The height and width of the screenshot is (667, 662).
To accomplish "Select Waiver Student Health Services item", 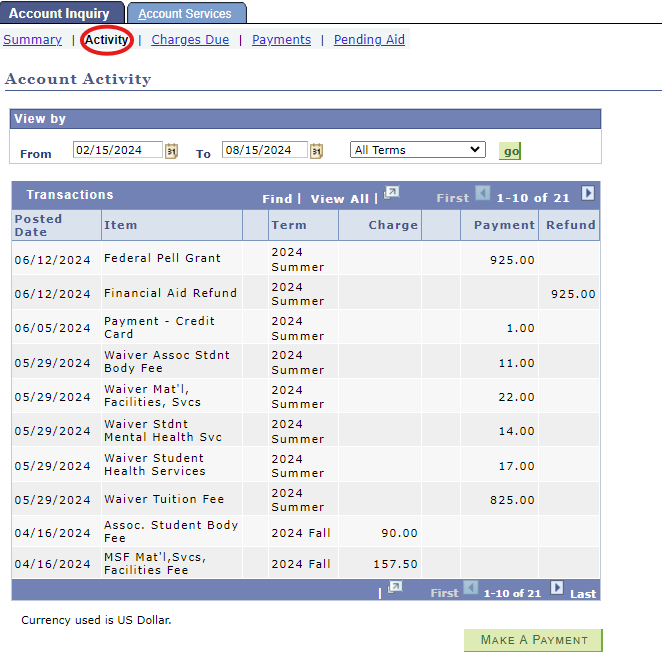I will pyautogui.click(x=154, y=464).
